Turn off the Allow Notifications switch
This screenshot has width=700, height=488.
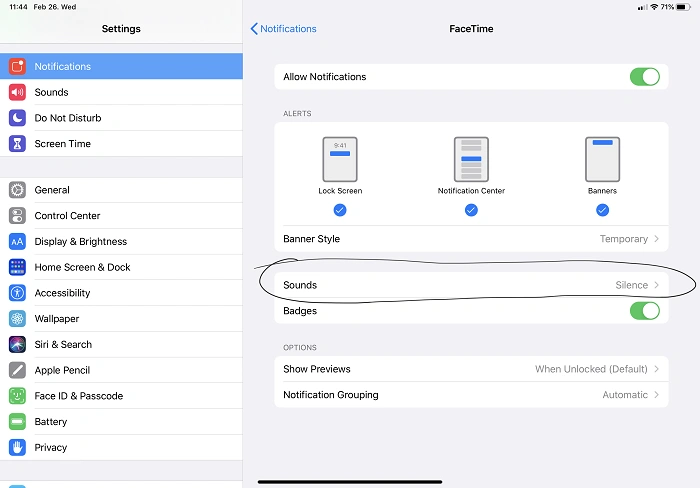pos(644,77)
